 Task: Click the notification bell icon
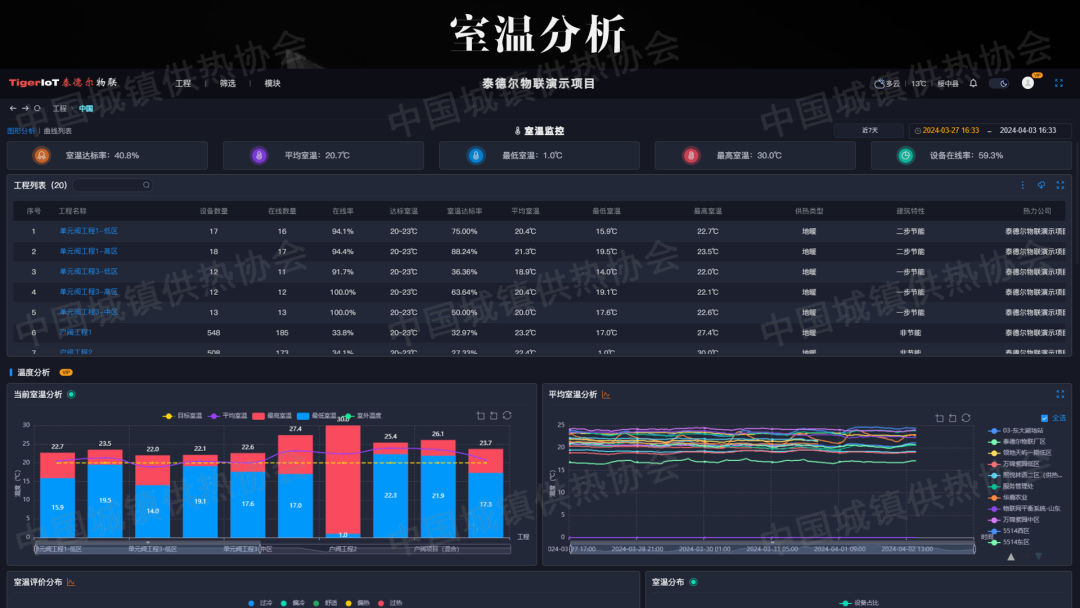[x=973, y=84]
